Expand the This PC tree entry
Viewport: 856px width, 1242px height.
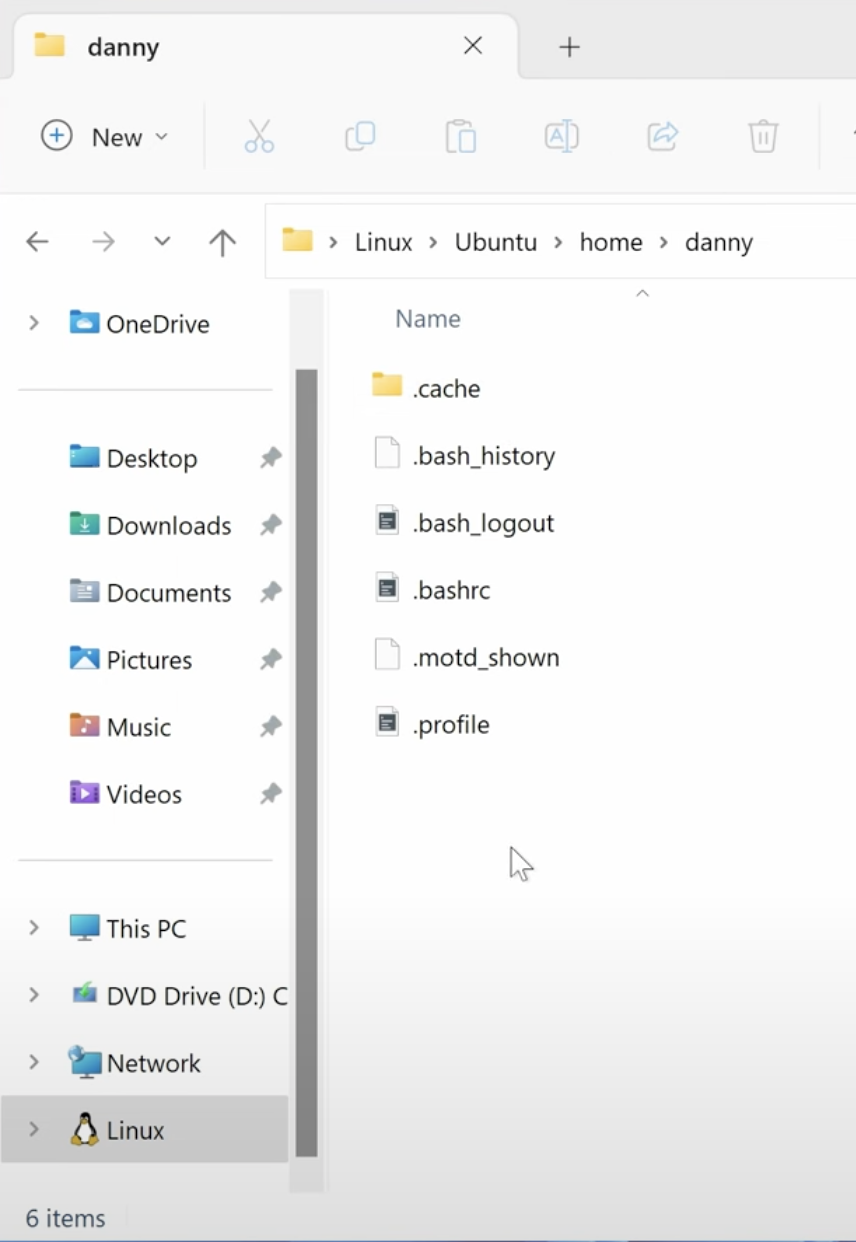[x=33, y=928]
